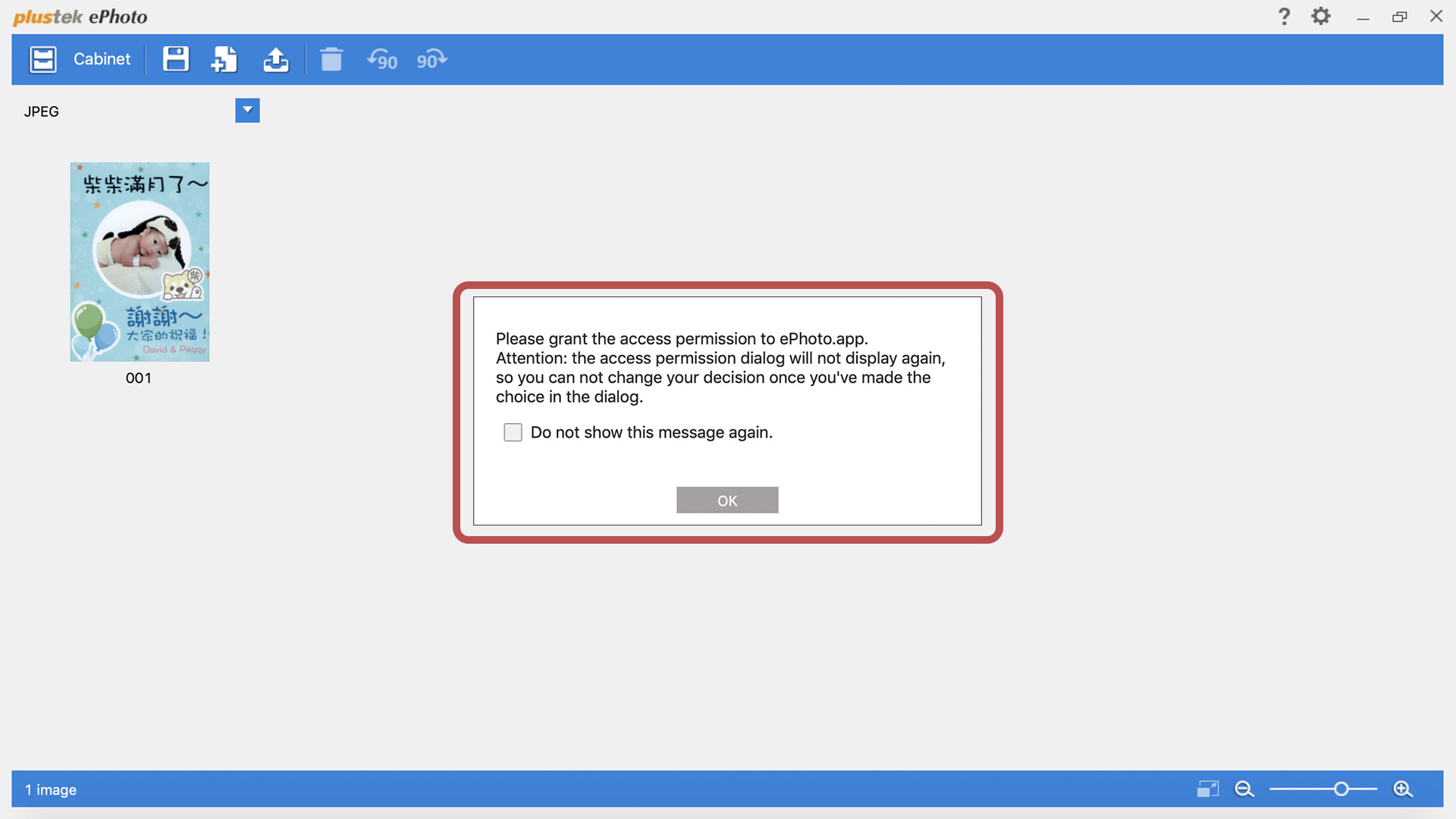Rotate image 90 degrees counterclockwise
The height and width of the screenshot is (819, 1456).
pyautogui.click(x=382, y=59)
